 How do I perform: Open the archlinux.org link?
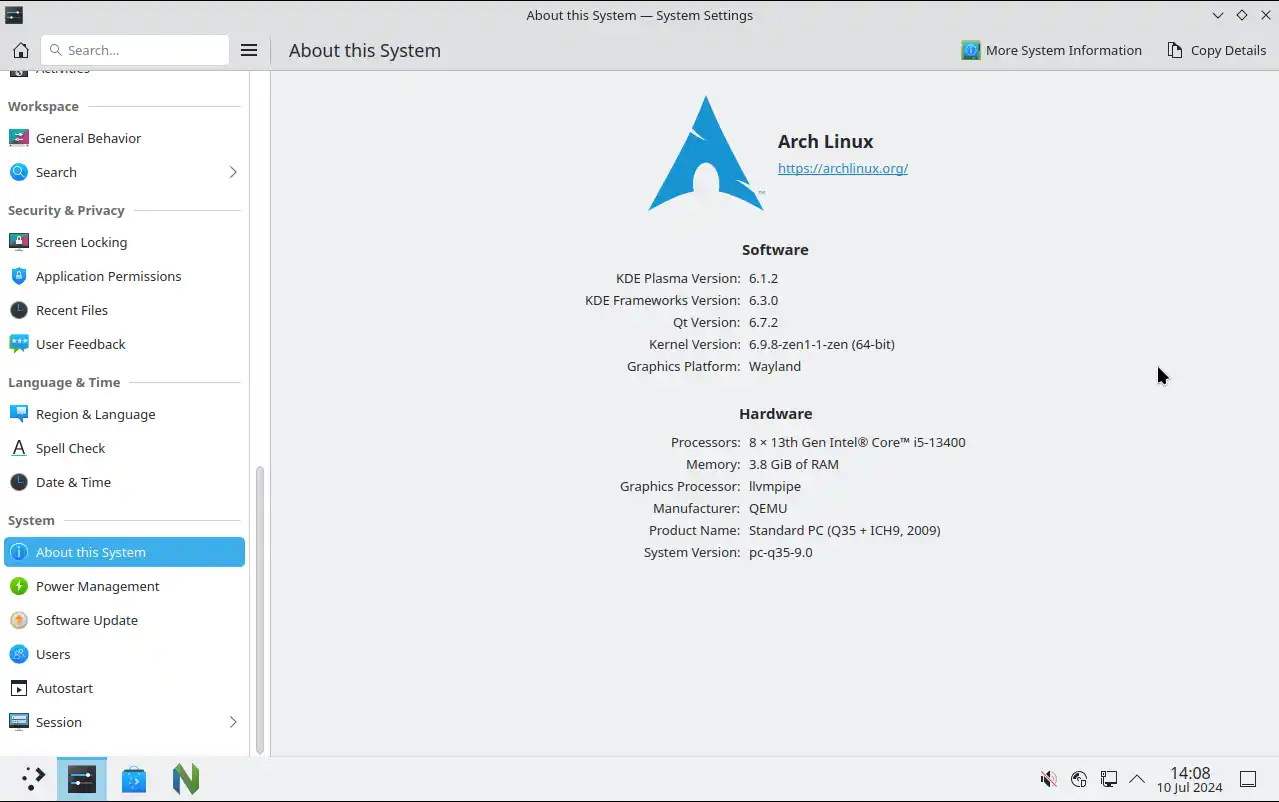click(x=843, y=168)
